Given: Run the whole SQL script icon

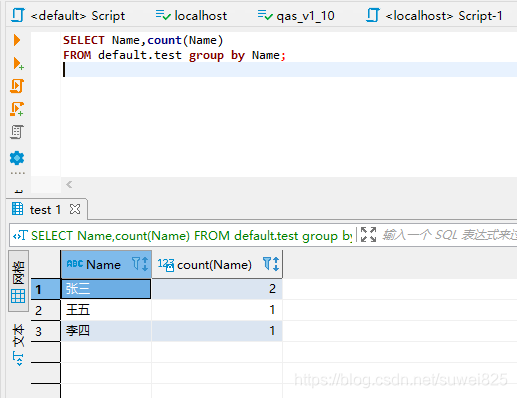Looking at the screenshot, I should coord(17,86).
